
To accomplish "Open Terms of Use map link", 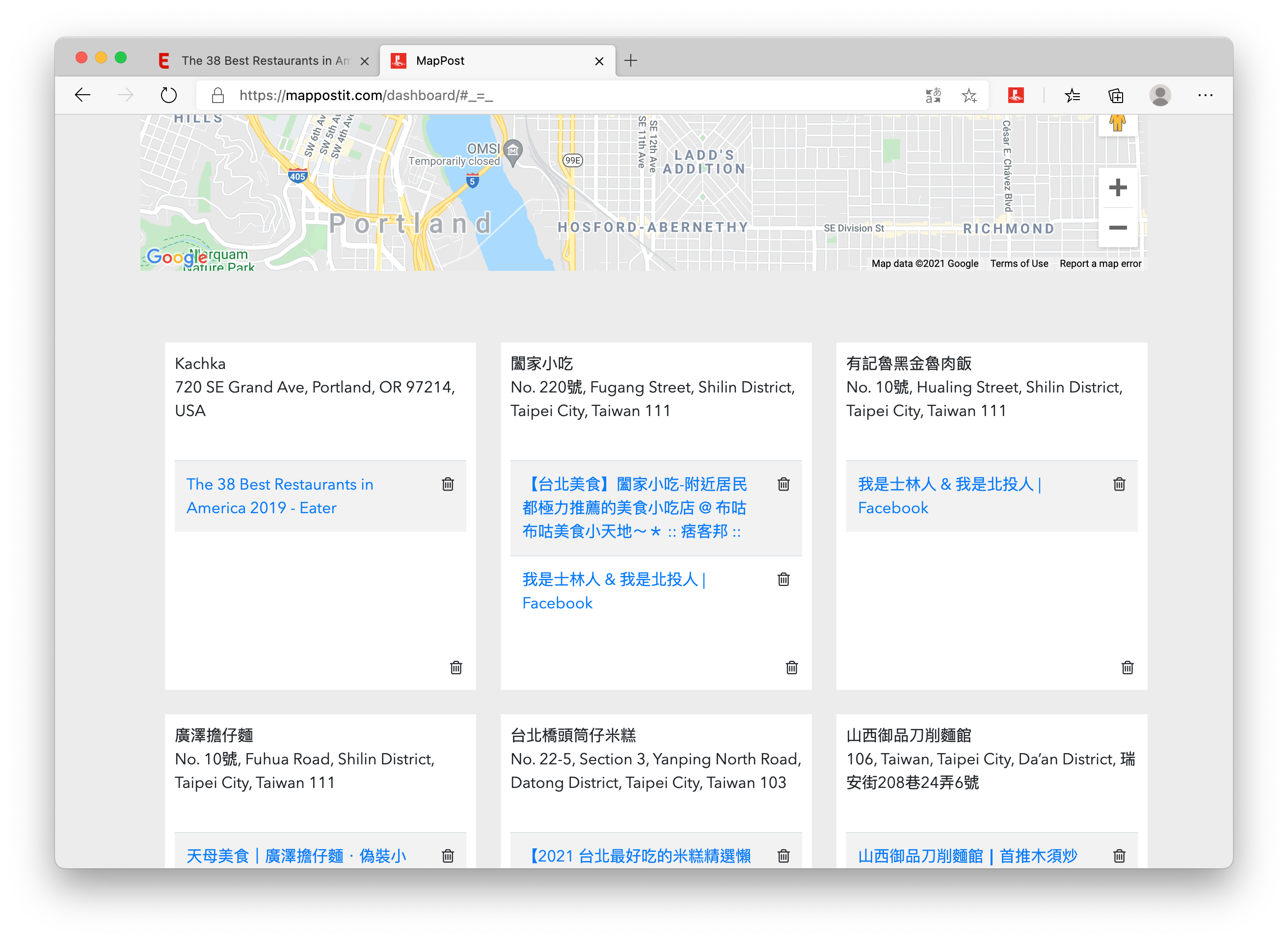I will pos(1019,264).
